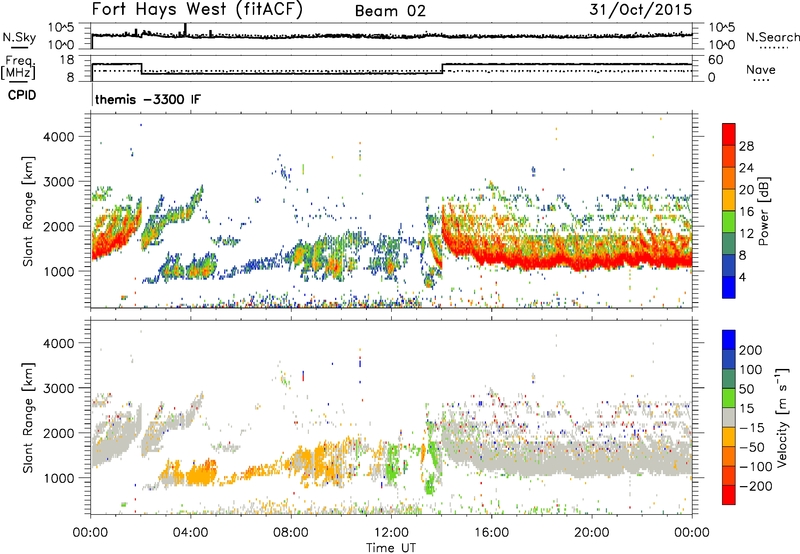The image size is (800, 554).
Task: Click velocity panel 'Slant Range [km]' label
Action: click(x=28, y=418)
